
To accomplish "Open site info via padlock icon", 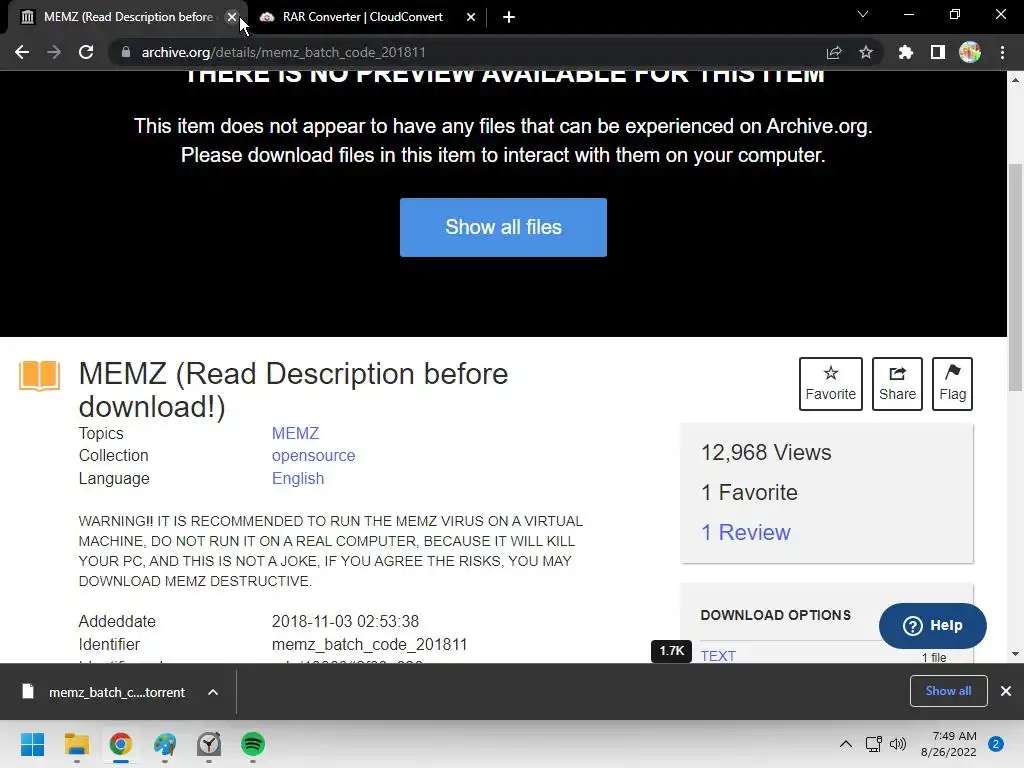I will coord(125,52).
